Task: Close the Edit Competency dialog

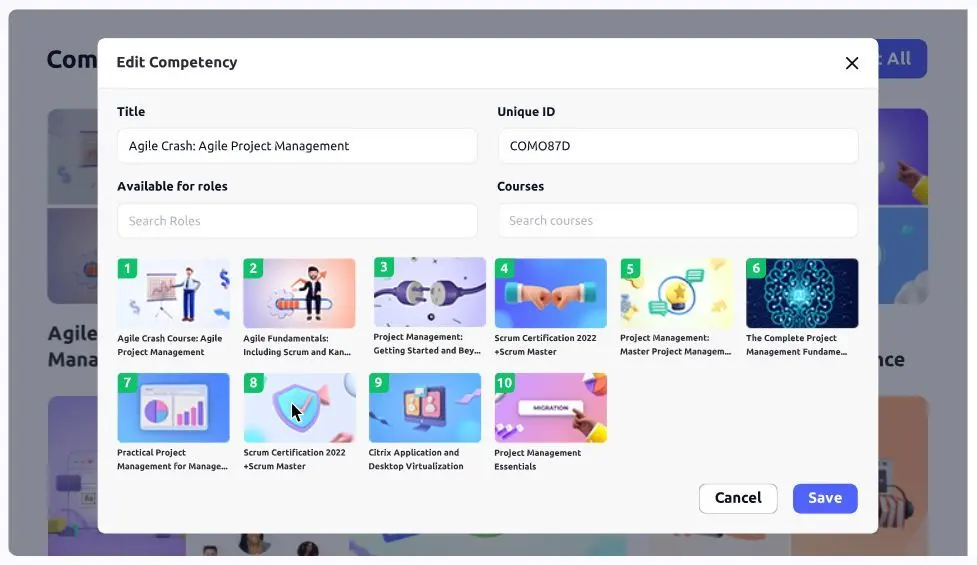Action: point(851,63)
